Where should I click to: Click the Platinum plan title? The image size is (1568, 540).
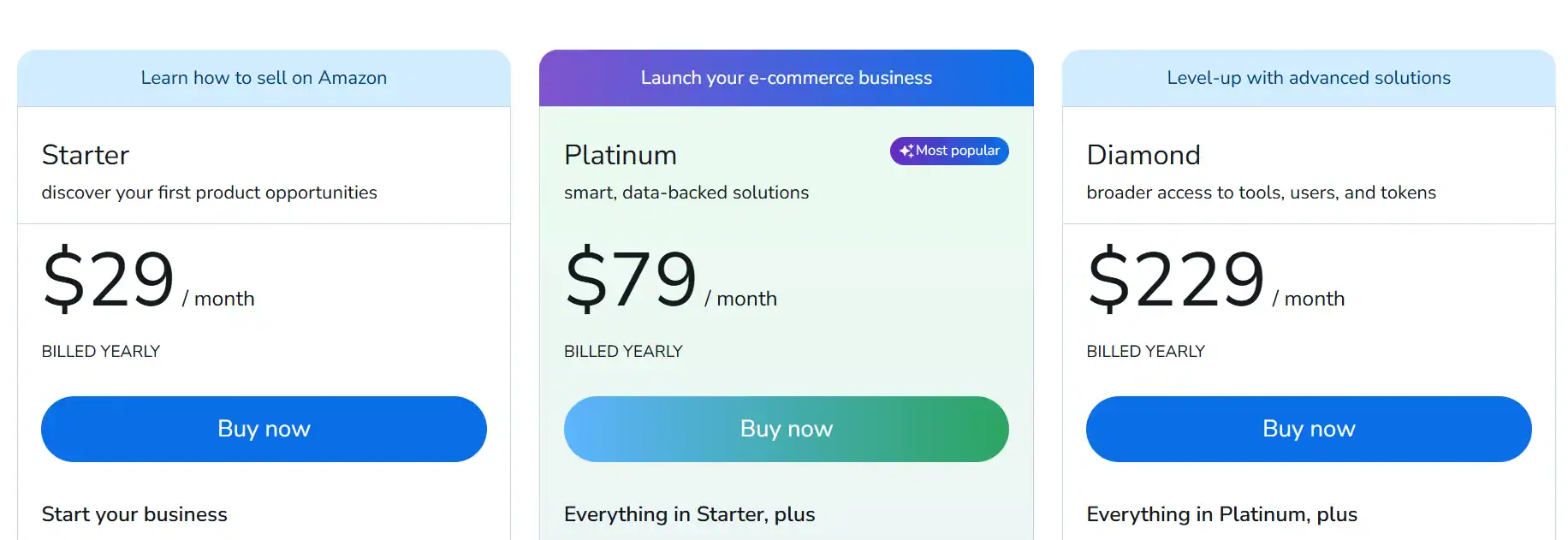click(621, 155)
